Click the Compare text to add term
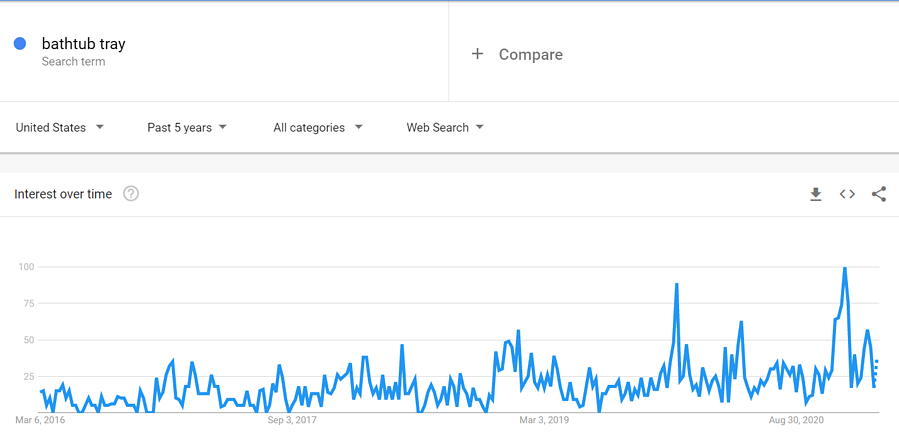899x439 pixels. tap(530, 55)
